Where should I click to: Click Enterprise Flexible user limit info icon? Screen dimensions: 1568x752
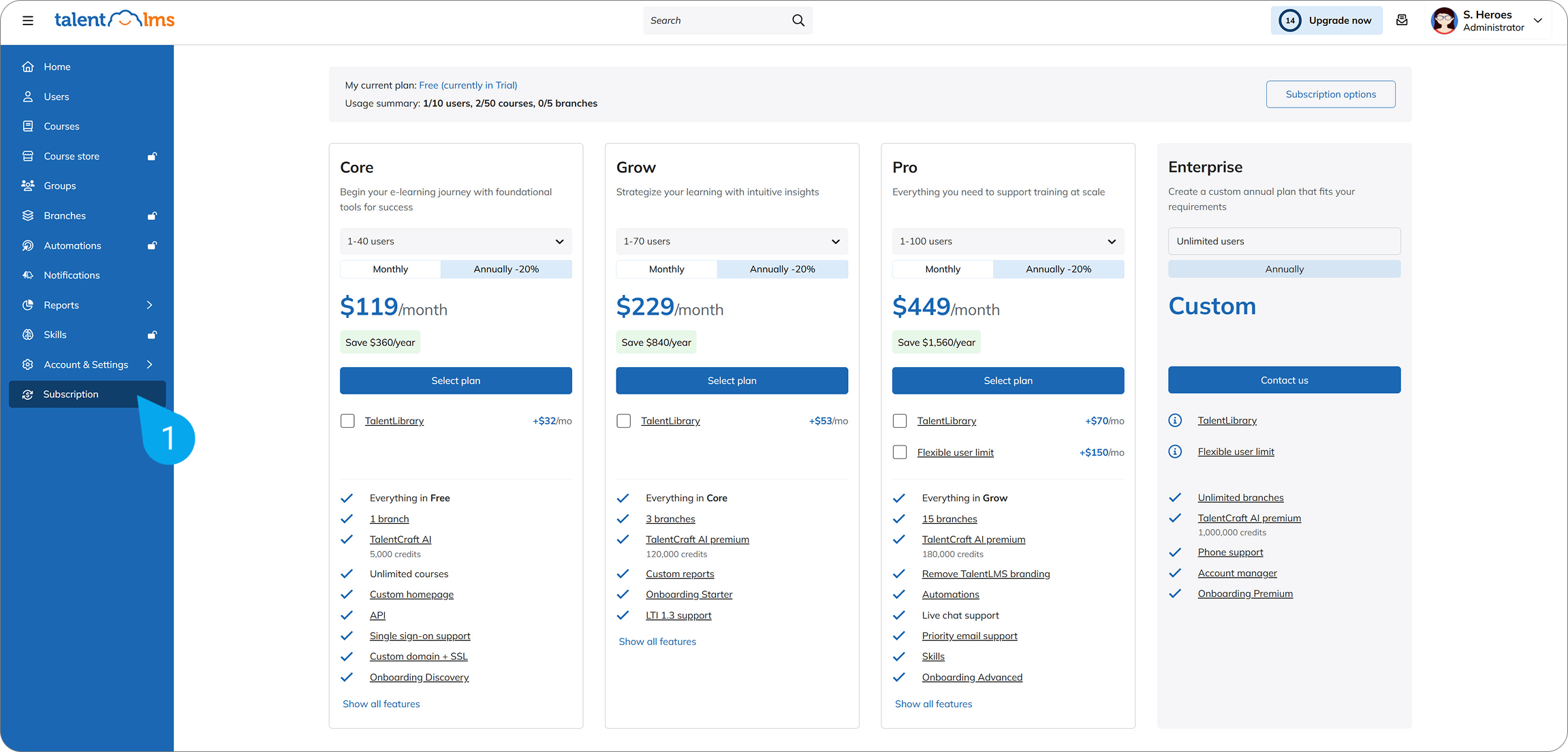click(1175, 452)
